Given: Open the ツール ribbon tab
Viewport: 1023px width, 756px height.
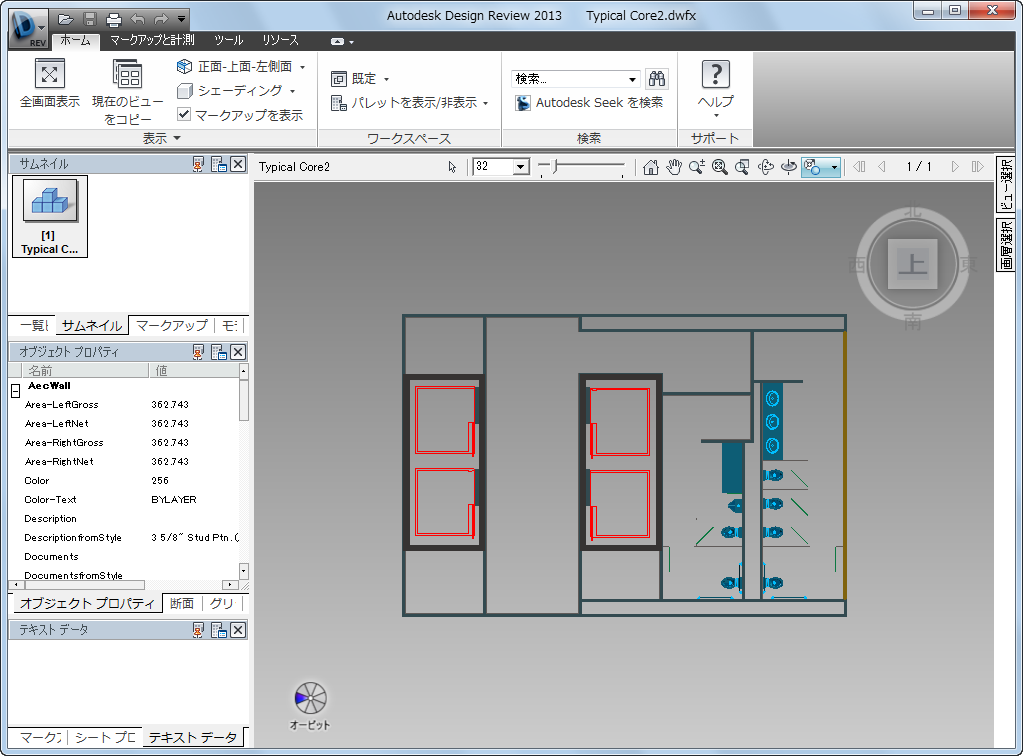Looking at the screenshot, I should (x=228, y=40).
